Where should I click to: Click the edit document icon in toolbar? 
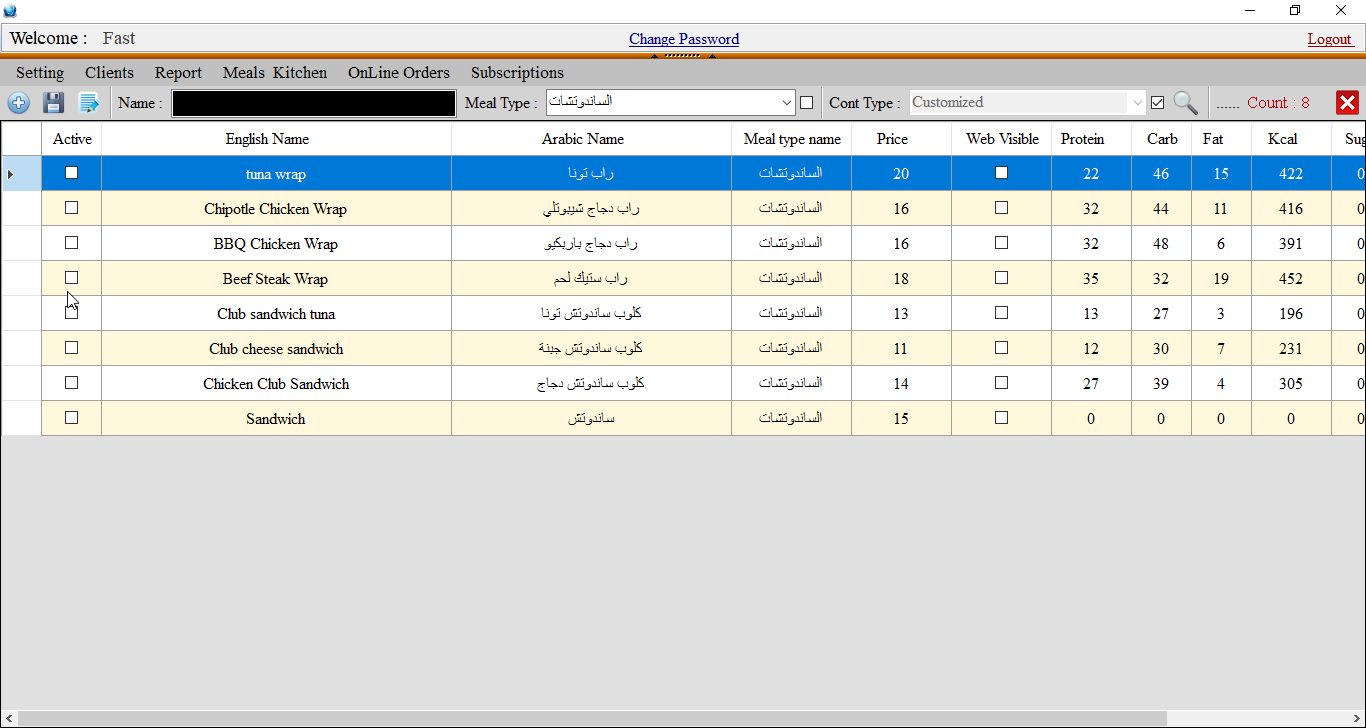tap(89, 102)
